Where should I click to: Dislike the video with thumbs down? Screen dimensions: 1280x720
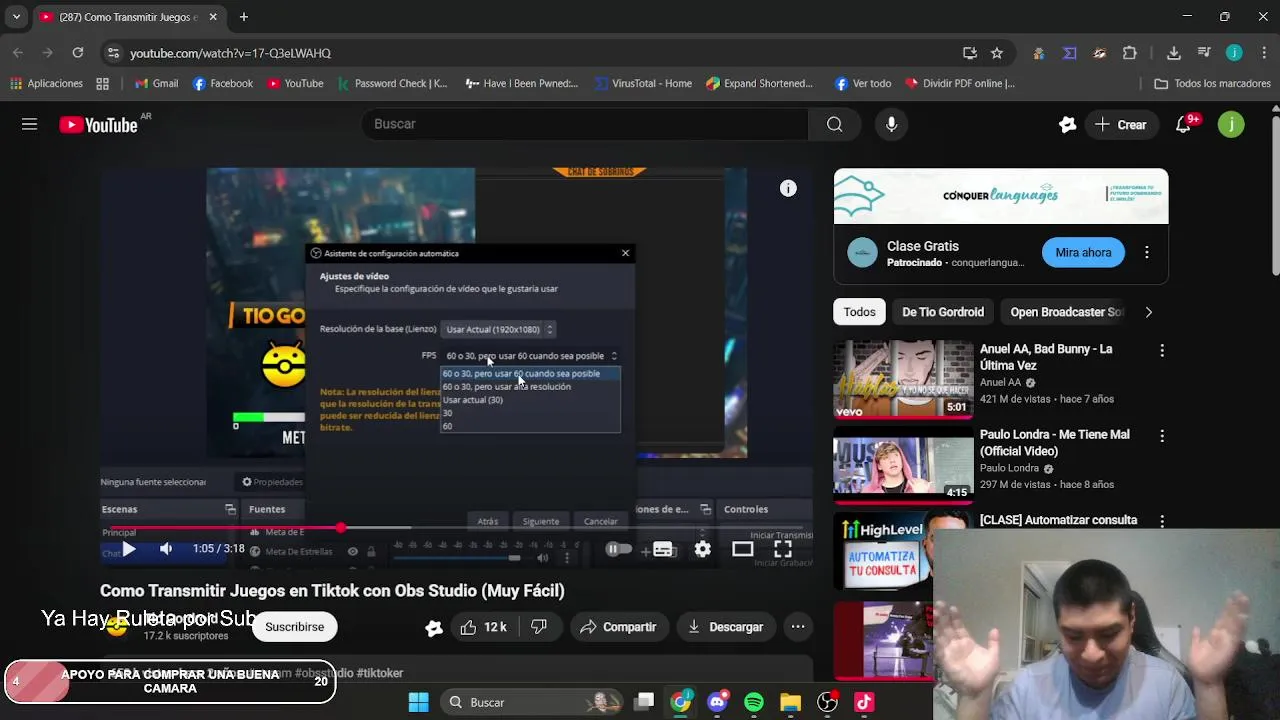point(539,627)
